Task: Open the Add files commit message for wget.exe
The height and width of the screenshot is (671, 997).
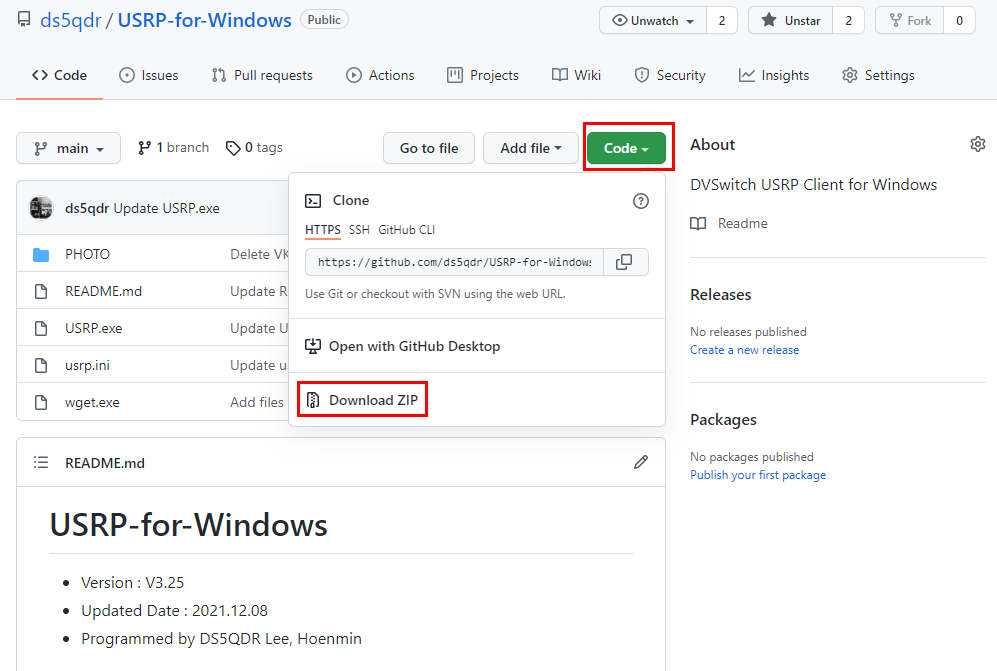Action: pyautogui.click(x=257, y=402)
